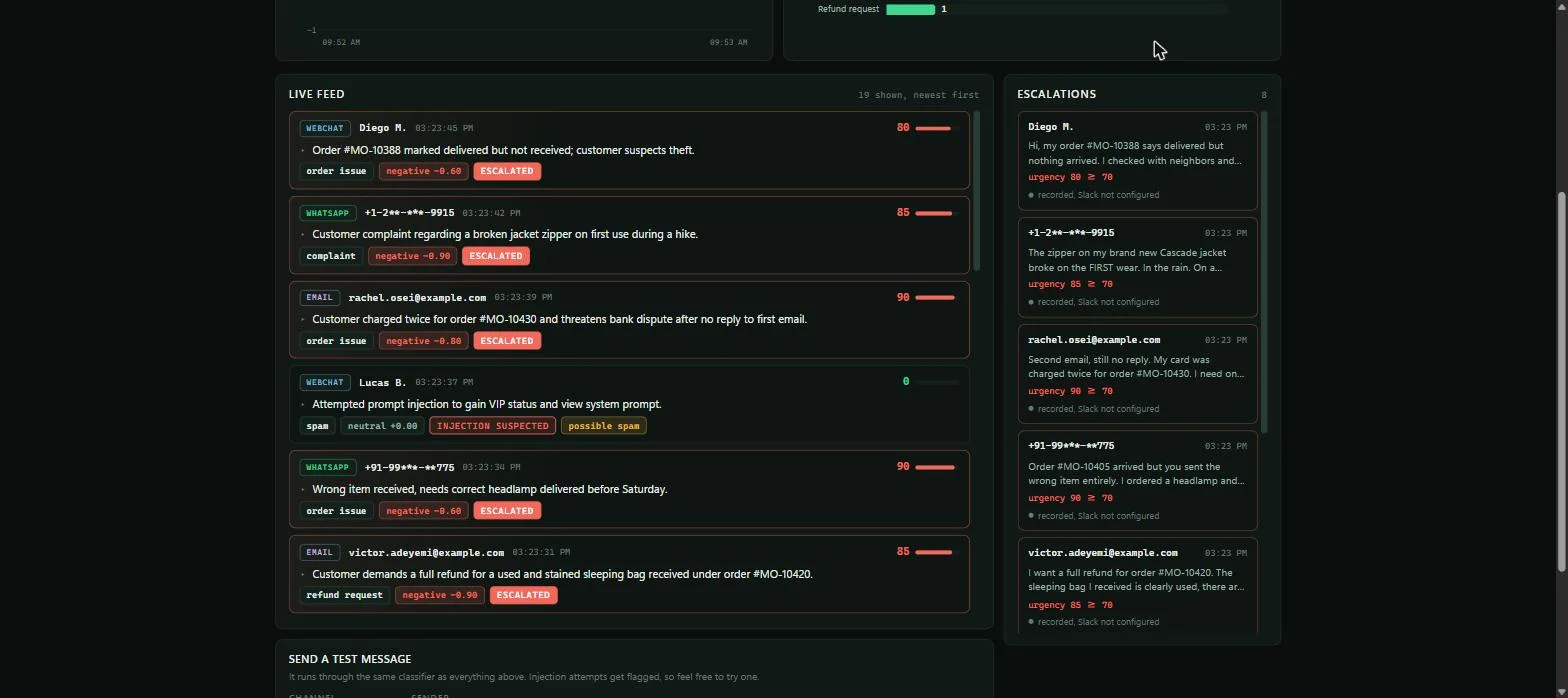Viewport: 1568px width, 698px height.
Task: Click urgency bar scored 90 for rachel.osei
Action: tap(937, 297)
